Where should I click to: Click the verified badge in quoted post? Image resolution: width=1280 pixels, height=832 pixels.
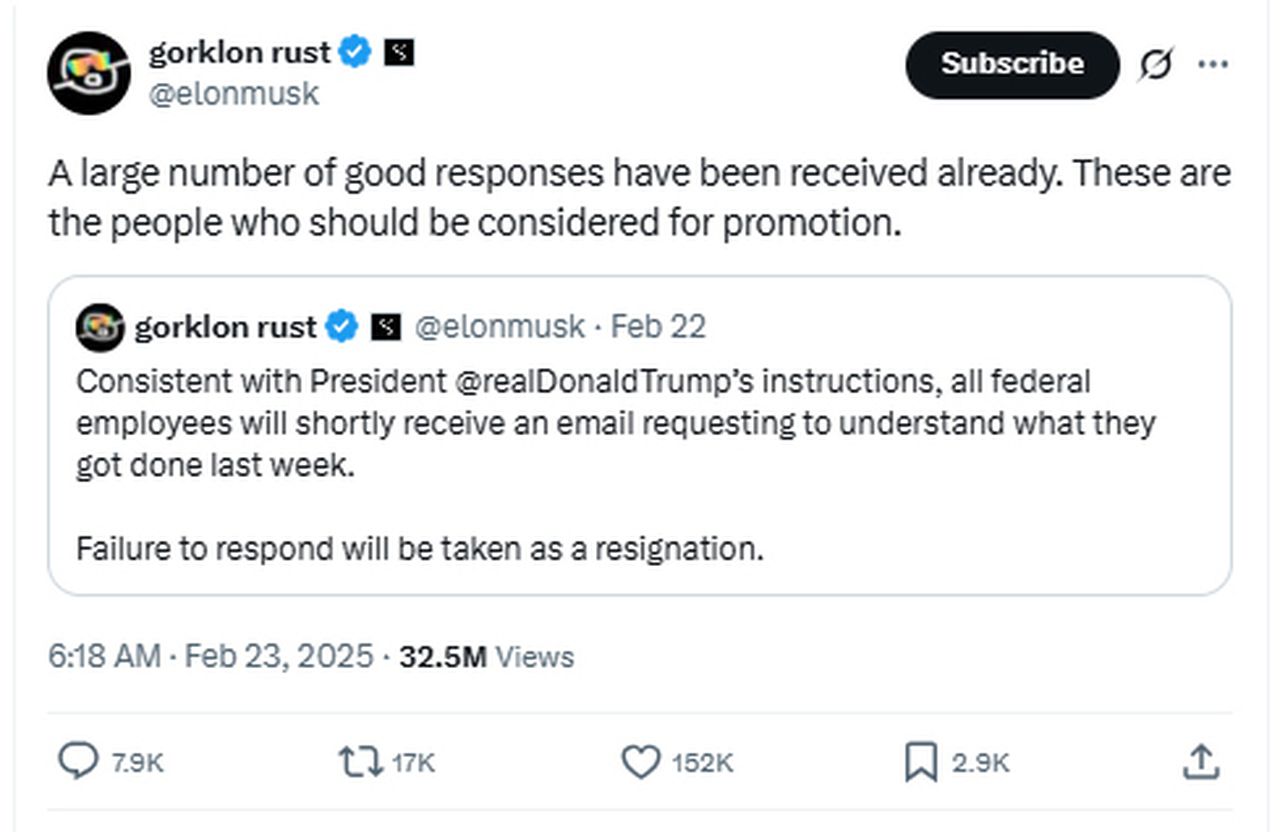click(x=343, y=327)
